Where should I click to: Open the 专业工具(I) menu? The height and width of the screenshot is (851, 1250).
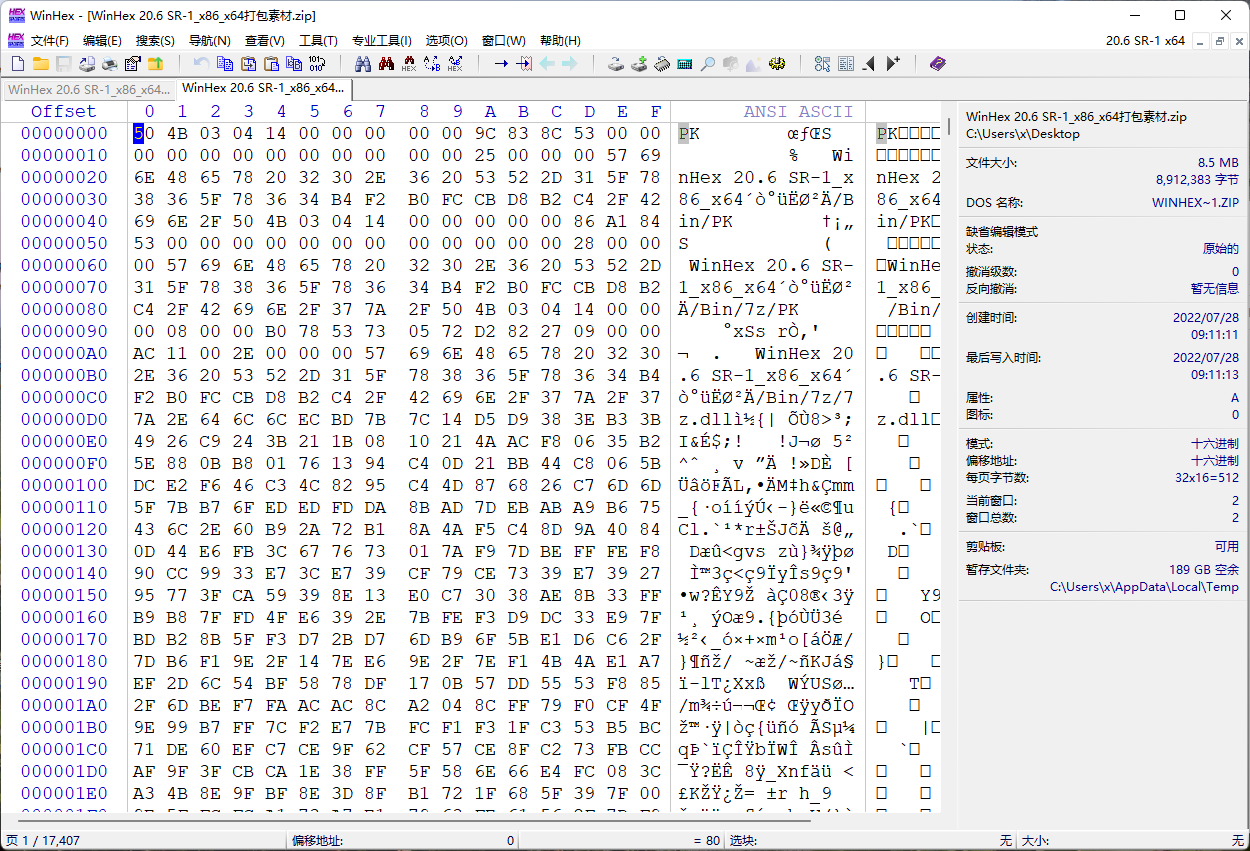[381, 41]
